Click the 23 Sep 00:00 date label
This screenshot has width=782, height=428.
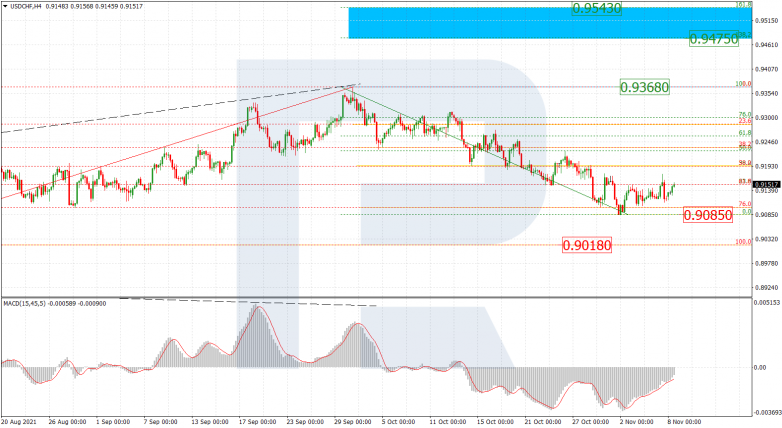[x=305, y=422]
